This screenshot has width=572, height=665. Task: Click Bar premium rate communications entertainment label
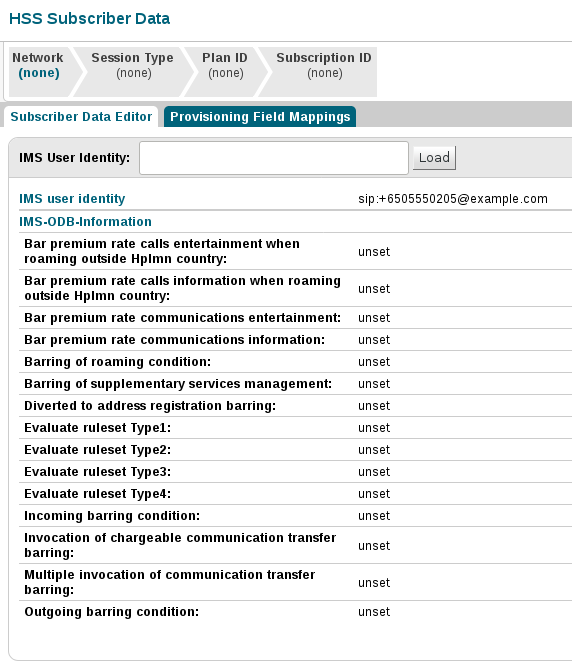pyautogui.click(x=182, y=318)
